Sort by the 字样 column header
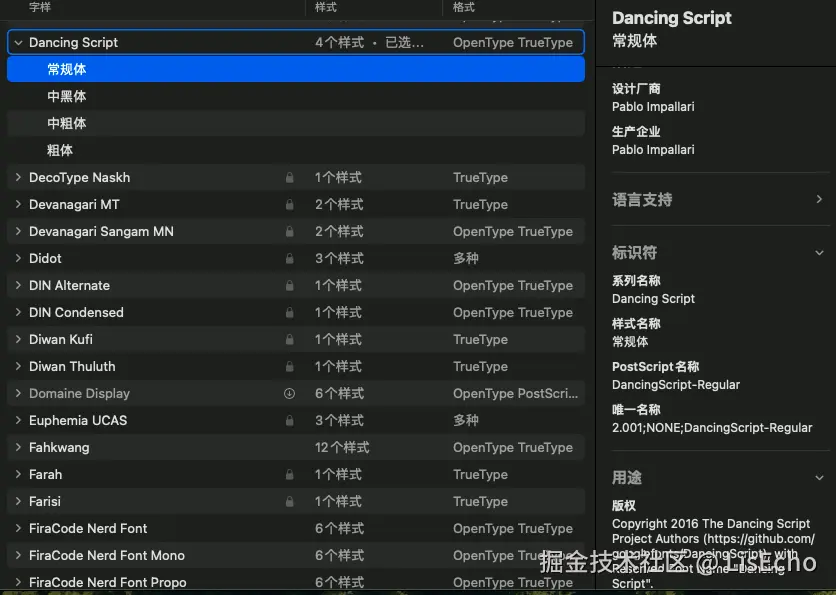This screenshot has width=836, height=595. coord(40,7)
